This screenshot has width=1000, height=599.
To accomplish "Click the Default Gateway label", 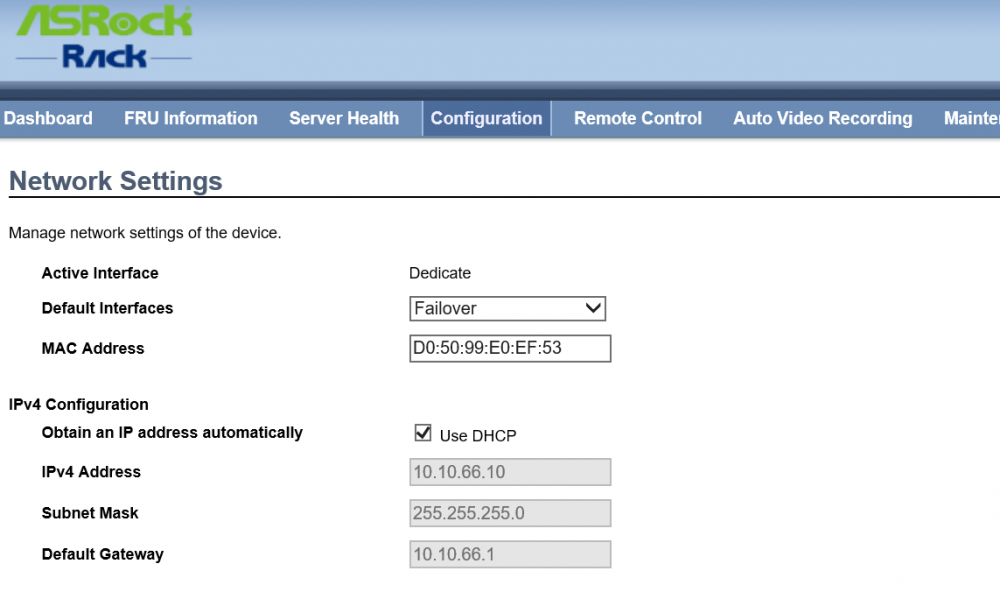I will coord(103,554).
